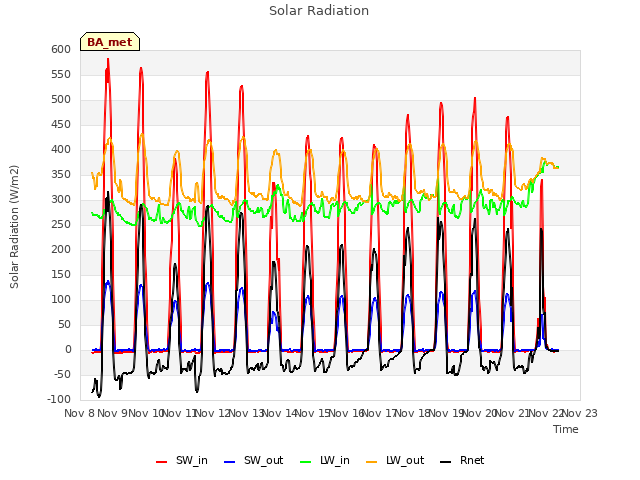Click the Nov 23 x-axis tick label
The width and height of the screenshot is (640, 480).
[x=580, y=413]
